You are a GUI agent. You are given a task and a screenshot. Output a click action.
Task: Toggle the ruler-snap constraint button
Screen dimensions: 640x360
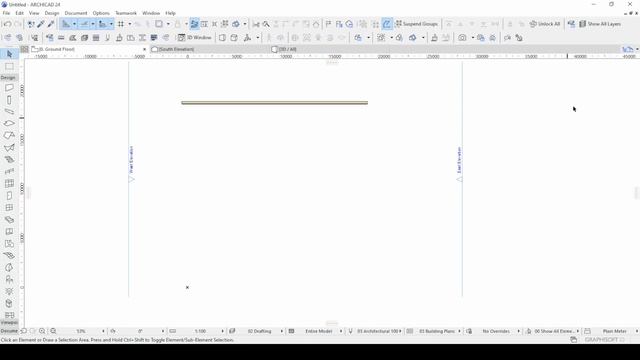click(102, 24)
